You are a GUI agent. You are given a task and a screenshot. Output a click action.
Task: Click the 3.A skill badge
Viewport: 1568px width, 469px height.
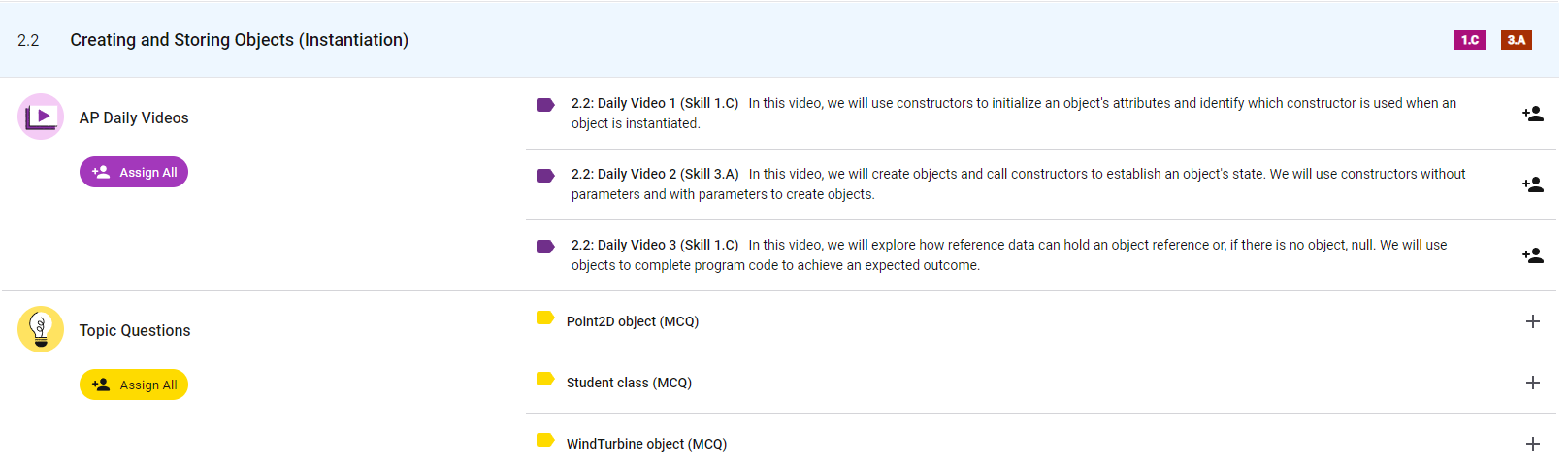[1516, 40]
